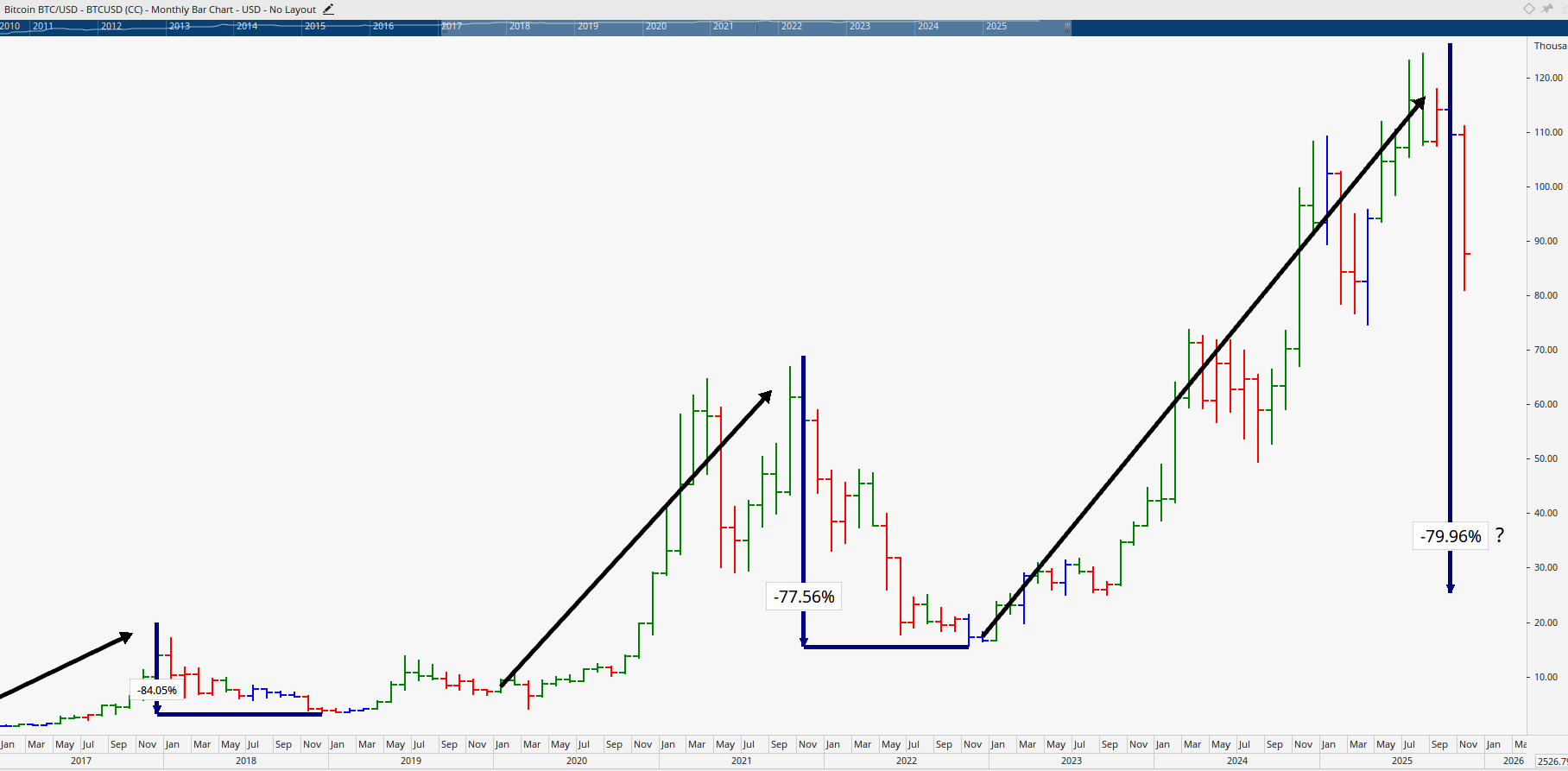The height and width of the screenshot is (771, 1568).
Task: Click the 30.00 price axis label
Action: [1546, 567]
